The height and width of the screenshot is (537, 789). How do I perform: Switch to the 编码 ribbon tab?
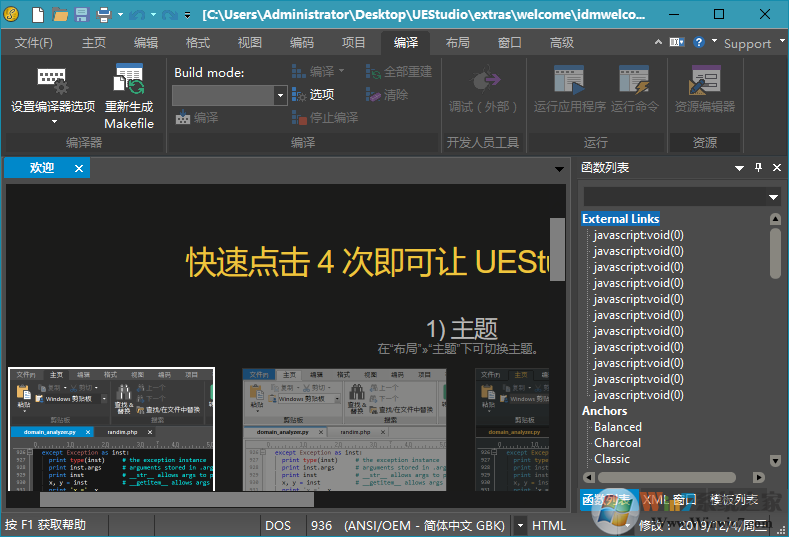pyautogui.click(x=301, y=43)
